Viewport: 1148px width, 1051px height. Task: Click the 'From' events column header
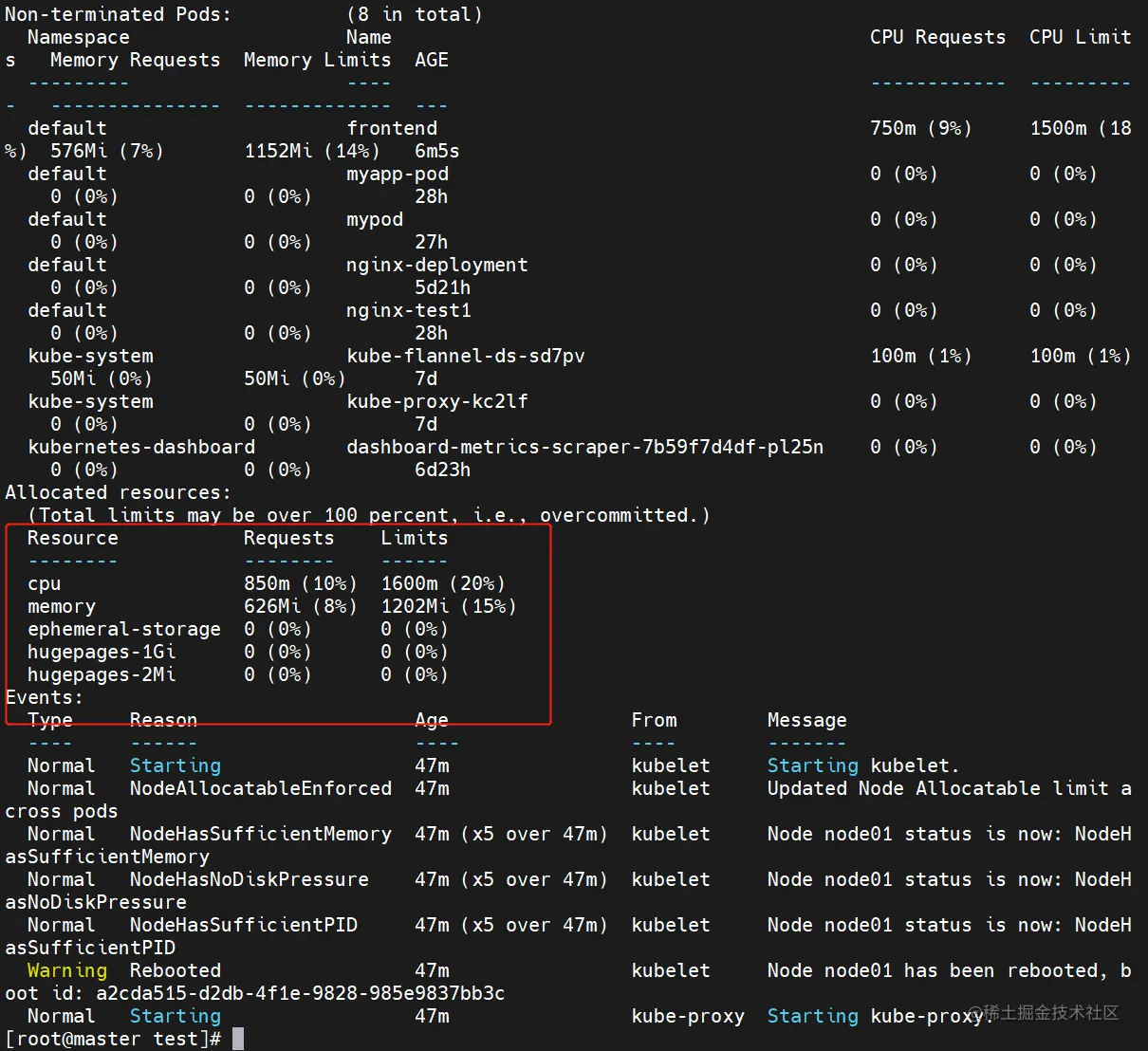click(654, 720)
